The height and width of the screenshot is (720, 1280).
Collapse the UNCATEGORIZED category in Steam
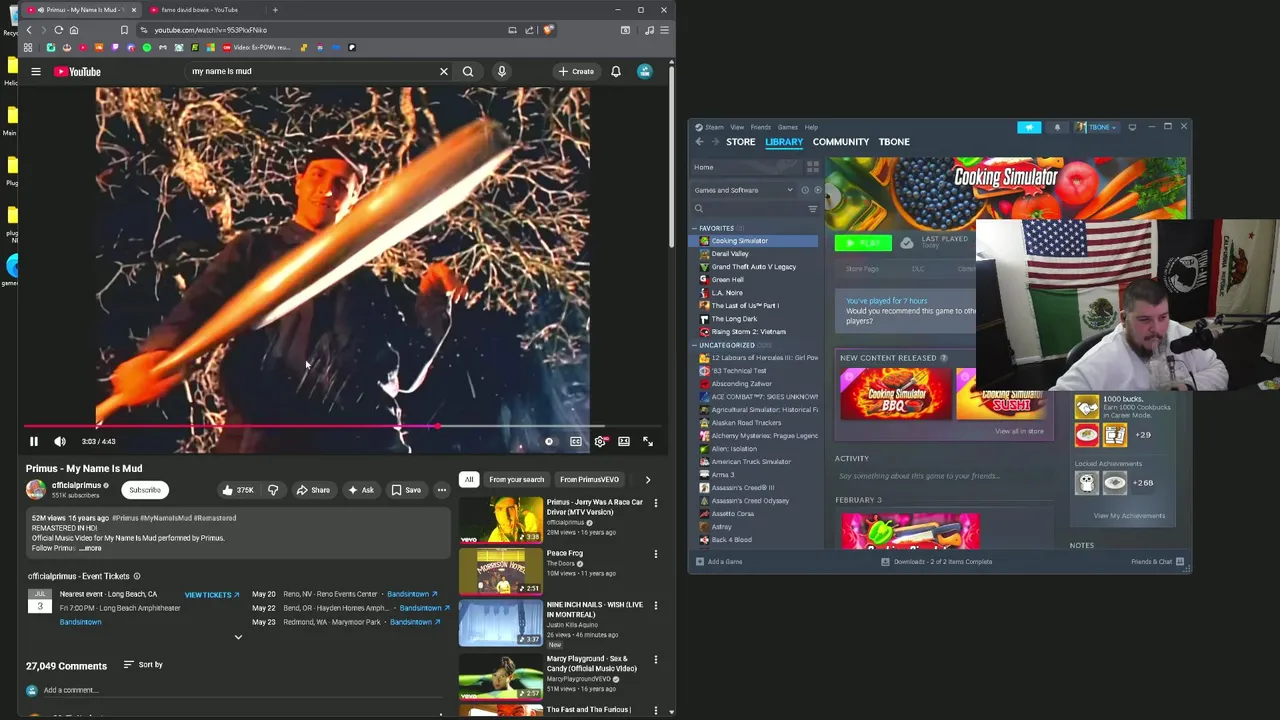pyautogui.click(x=696, y=345)
